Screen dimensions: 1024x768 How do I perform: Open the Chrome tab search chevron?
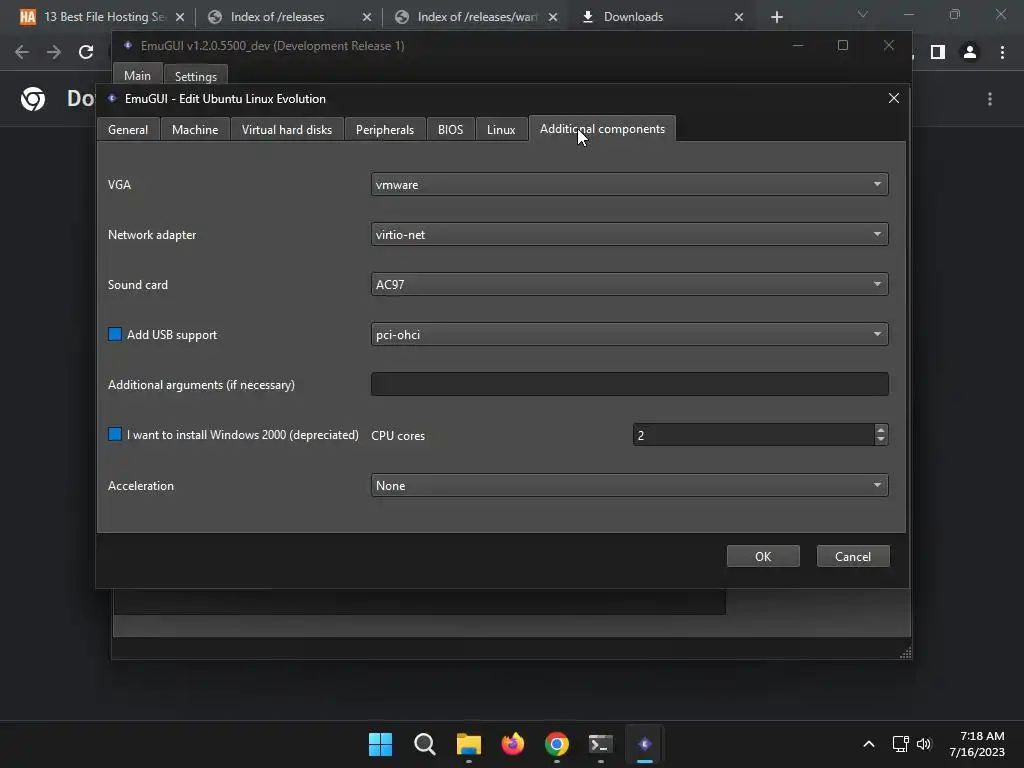(863, 14)
